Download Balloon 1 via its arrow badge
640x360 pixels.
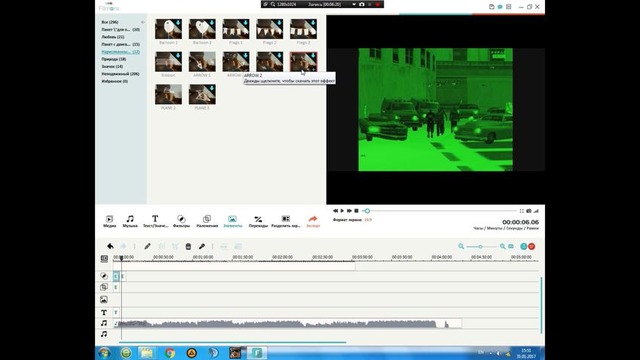tap(178, 23)
